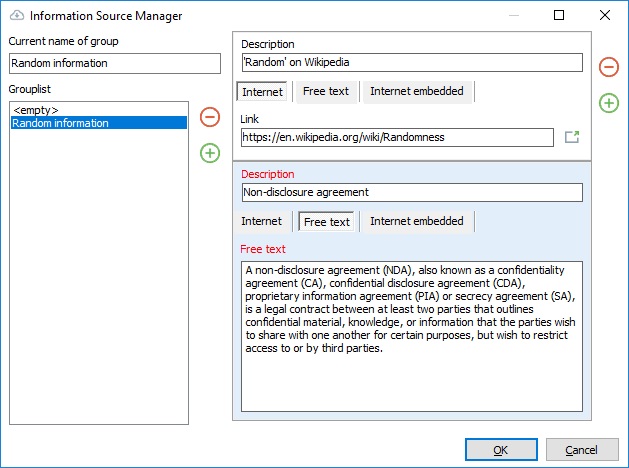Image resolution: width=629 pixels, height=468 pixels.
Task: Select the Internet tab in the Wikipedia entry
Action: click(262, 91)
